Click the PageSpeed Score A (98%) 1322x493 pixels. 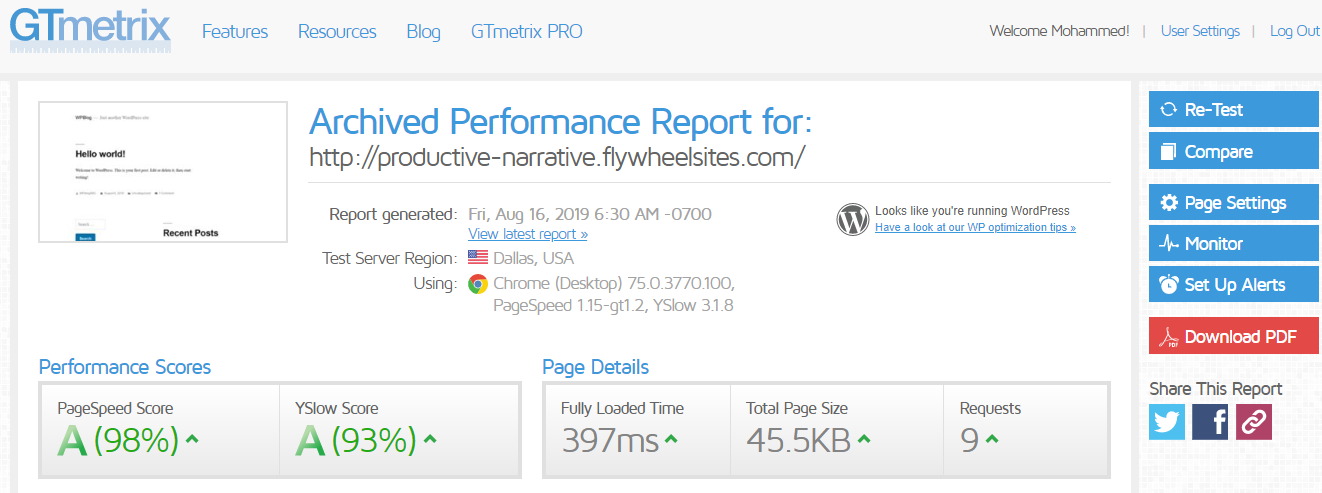(x=118, y=440)
